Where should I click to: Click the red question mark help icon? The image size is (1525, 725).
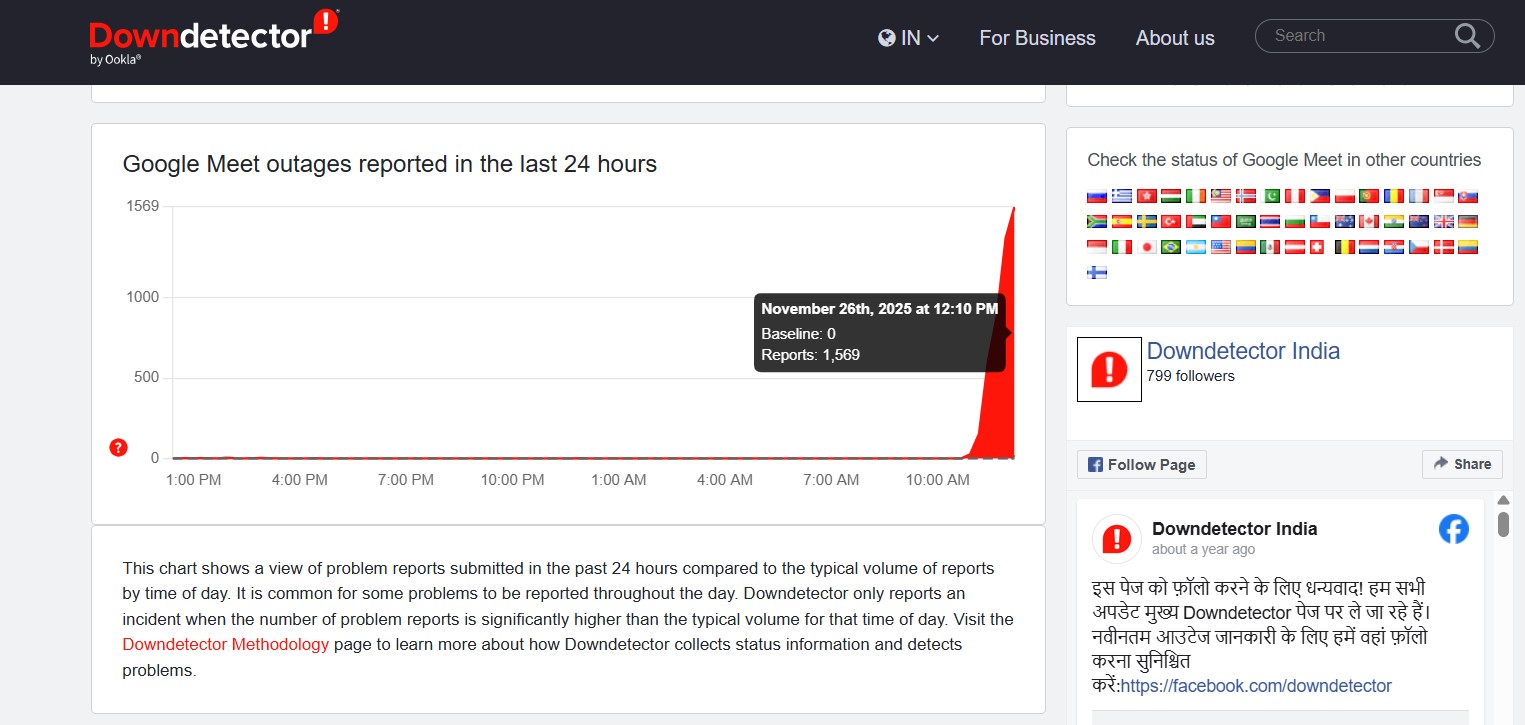point(118,447)
